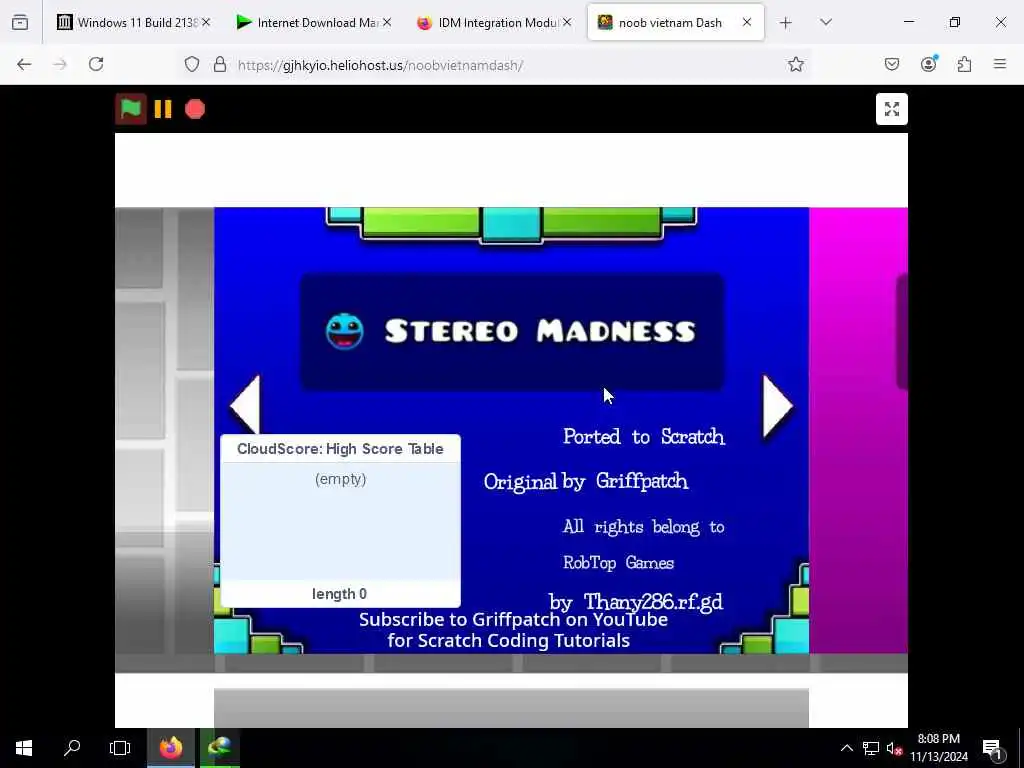Click the green flag to start the game

coord(131,109)
